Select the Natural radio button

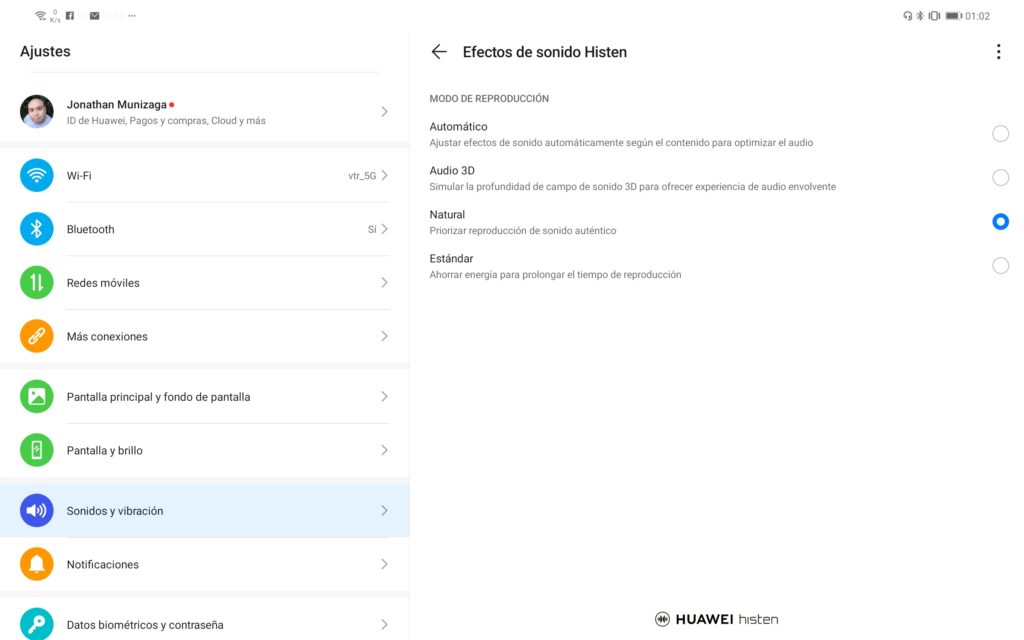point(1000,222)
